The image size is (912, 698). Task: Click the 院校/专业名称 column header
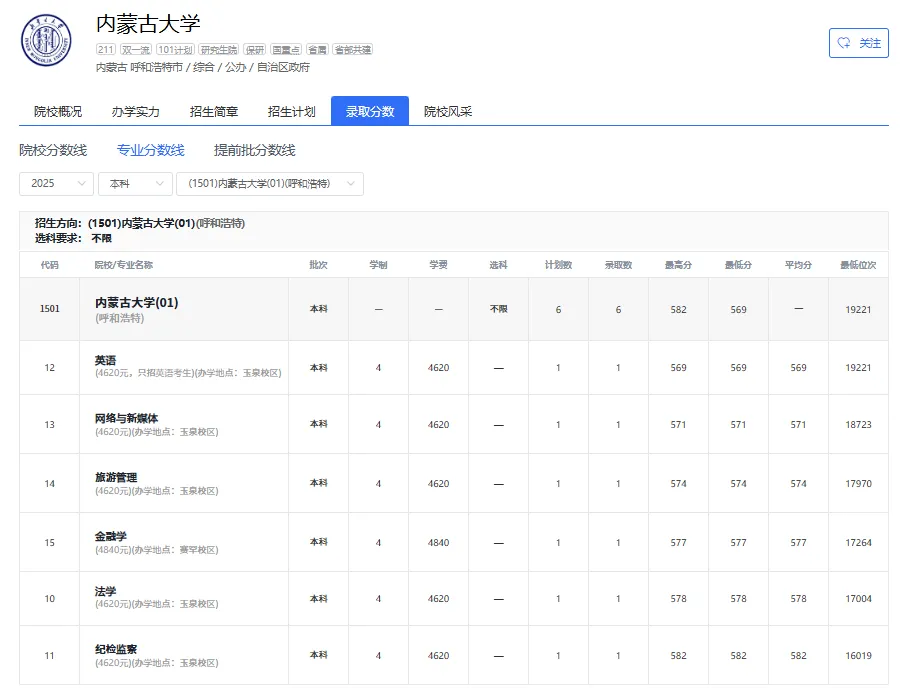tap(123, 265)
